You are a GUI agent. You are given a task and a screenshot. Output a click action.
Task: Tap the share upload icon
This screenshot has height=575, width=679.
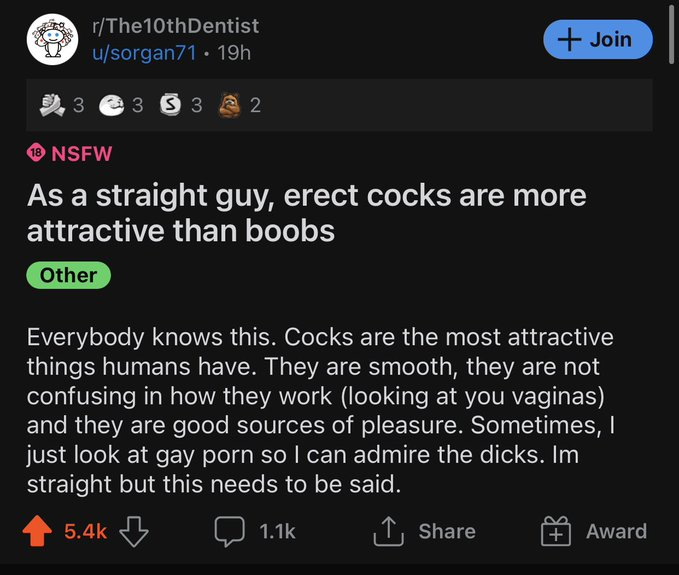pos(388,531)
